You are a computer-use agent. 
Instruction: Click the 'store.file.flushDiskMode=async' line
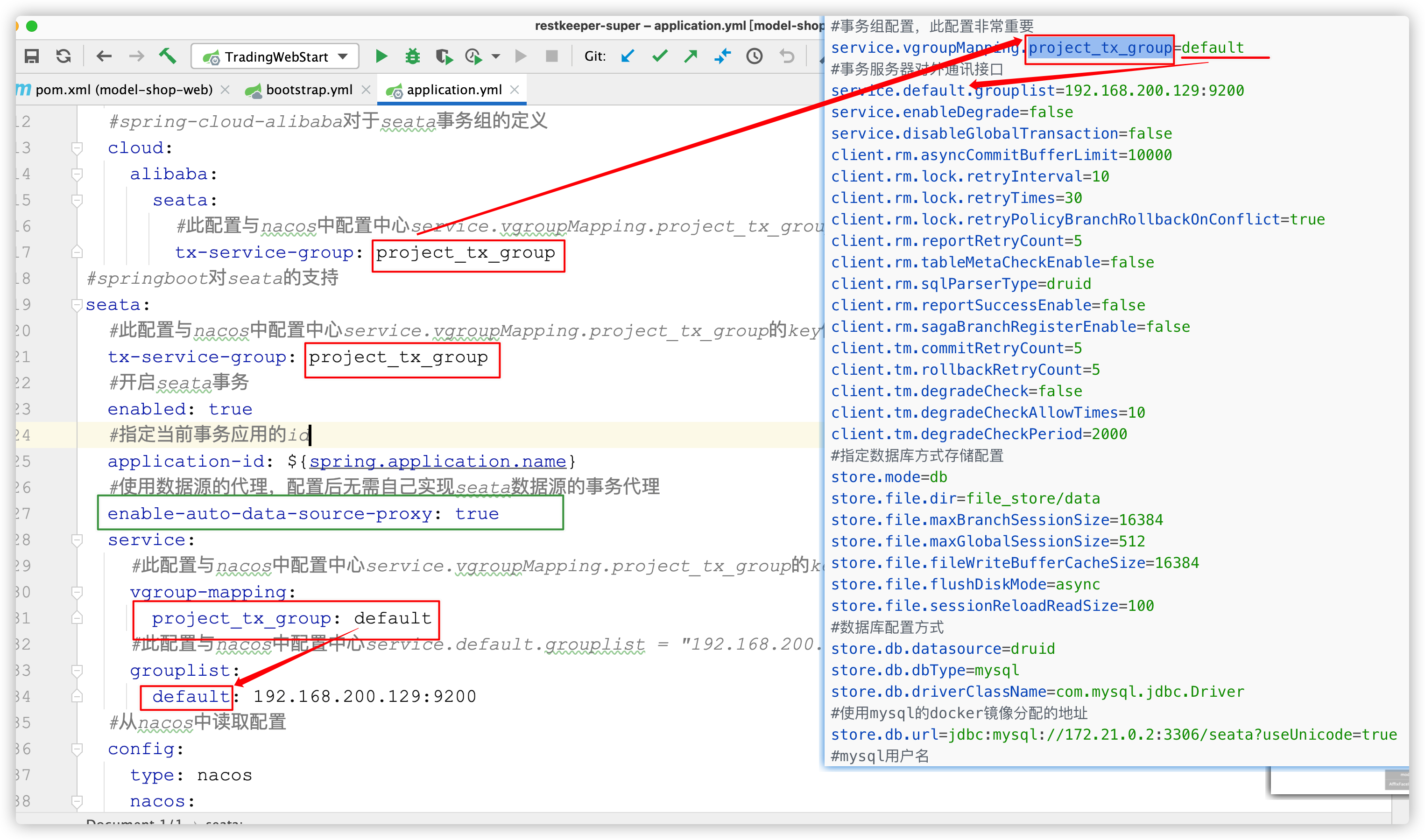[x=965, y=584]
